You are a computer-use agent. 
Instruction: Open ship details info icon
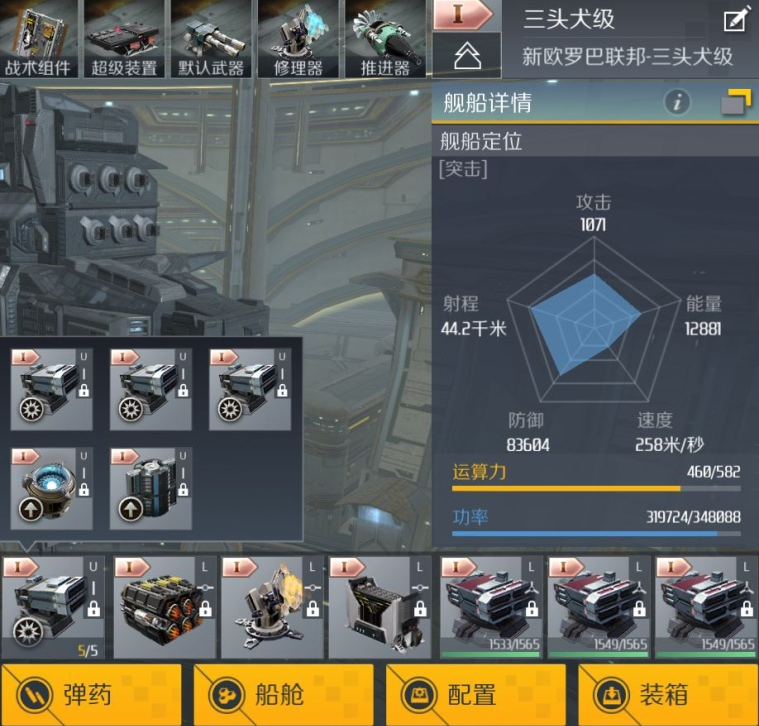[677, 103]
